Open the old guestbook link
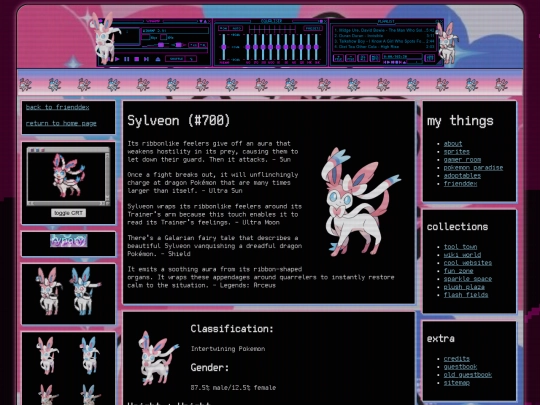 click(x=468, y=374)
